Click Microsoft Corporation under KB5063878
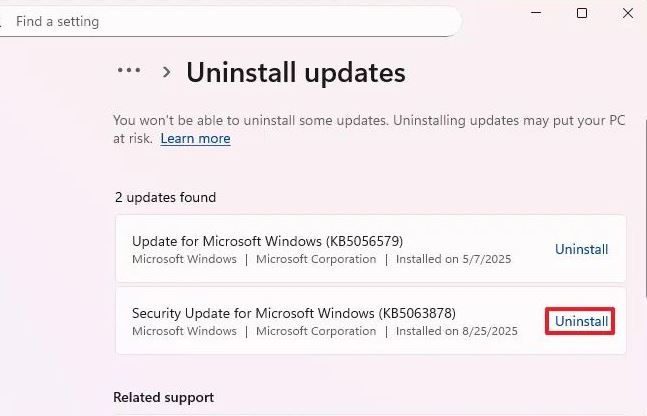The width and height of the screenshot is (647, 416). coord(316,331)
